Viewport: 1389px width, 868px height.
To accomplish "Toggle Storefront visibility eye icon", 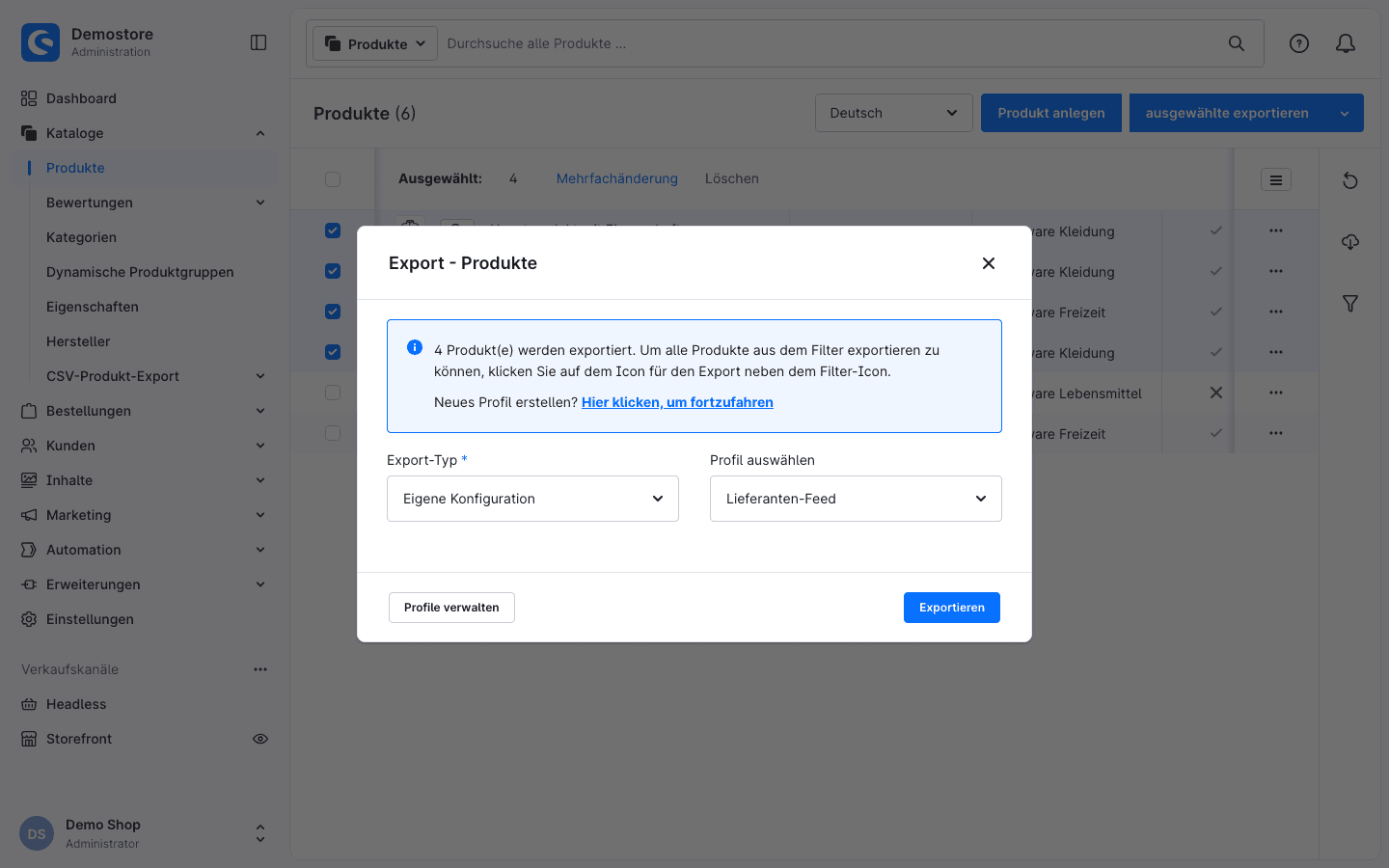I will pos(260,739).
